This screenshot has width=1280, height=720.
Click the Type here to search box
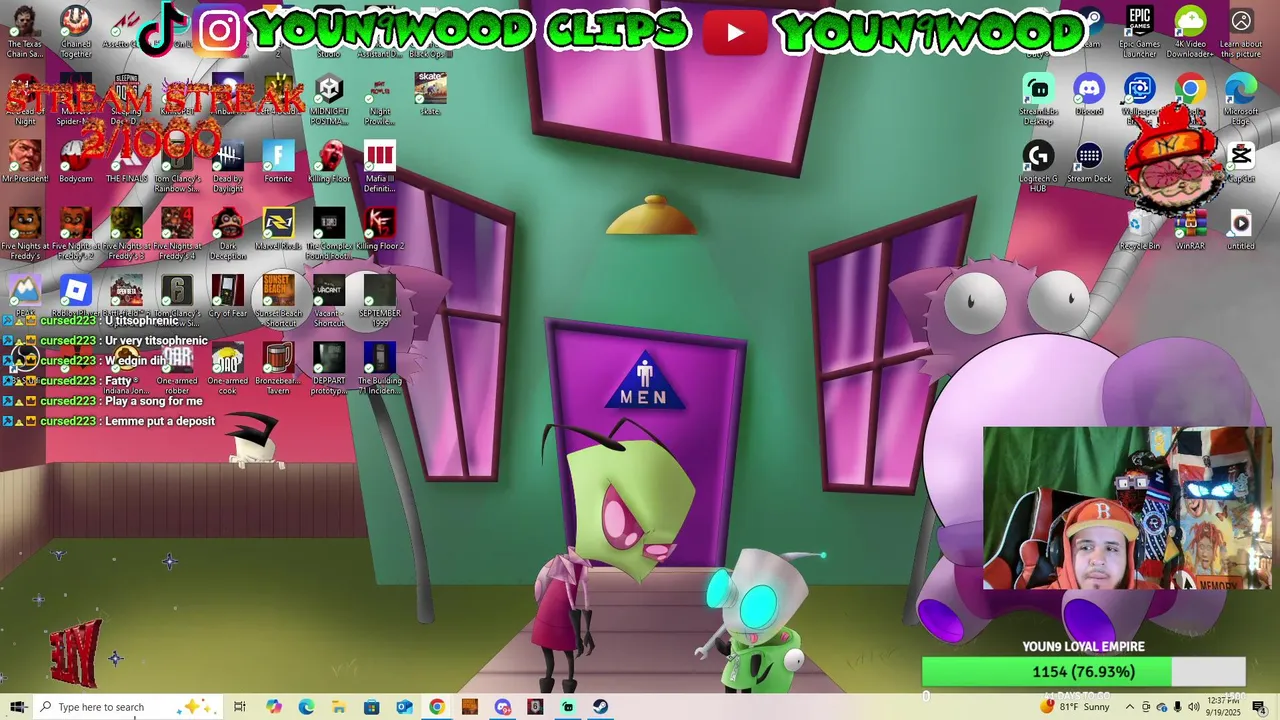129,707
